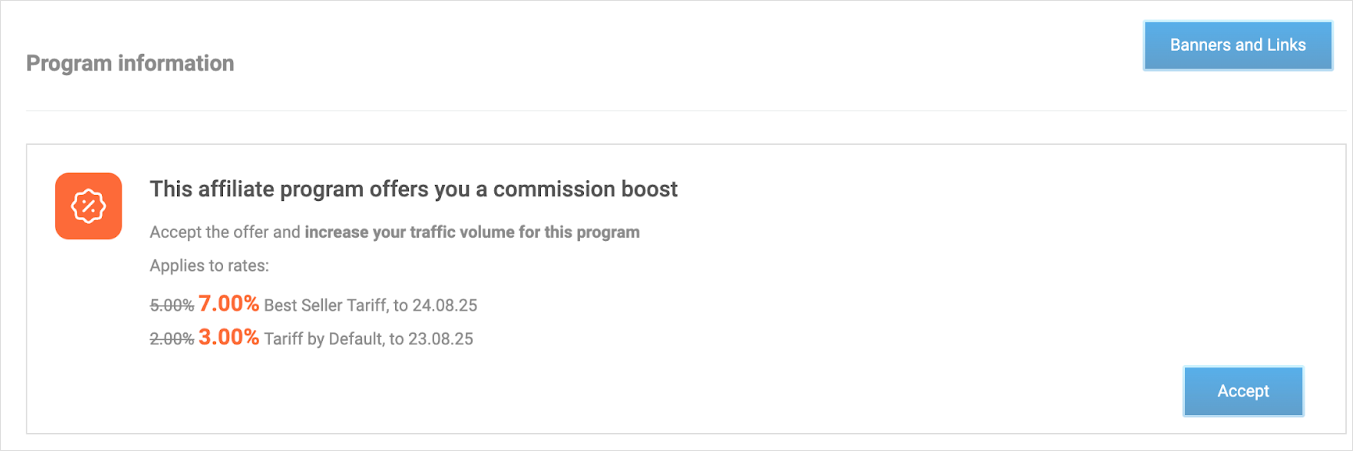Click the crossed-out 5.00% old rate

[x=171, y=304]
